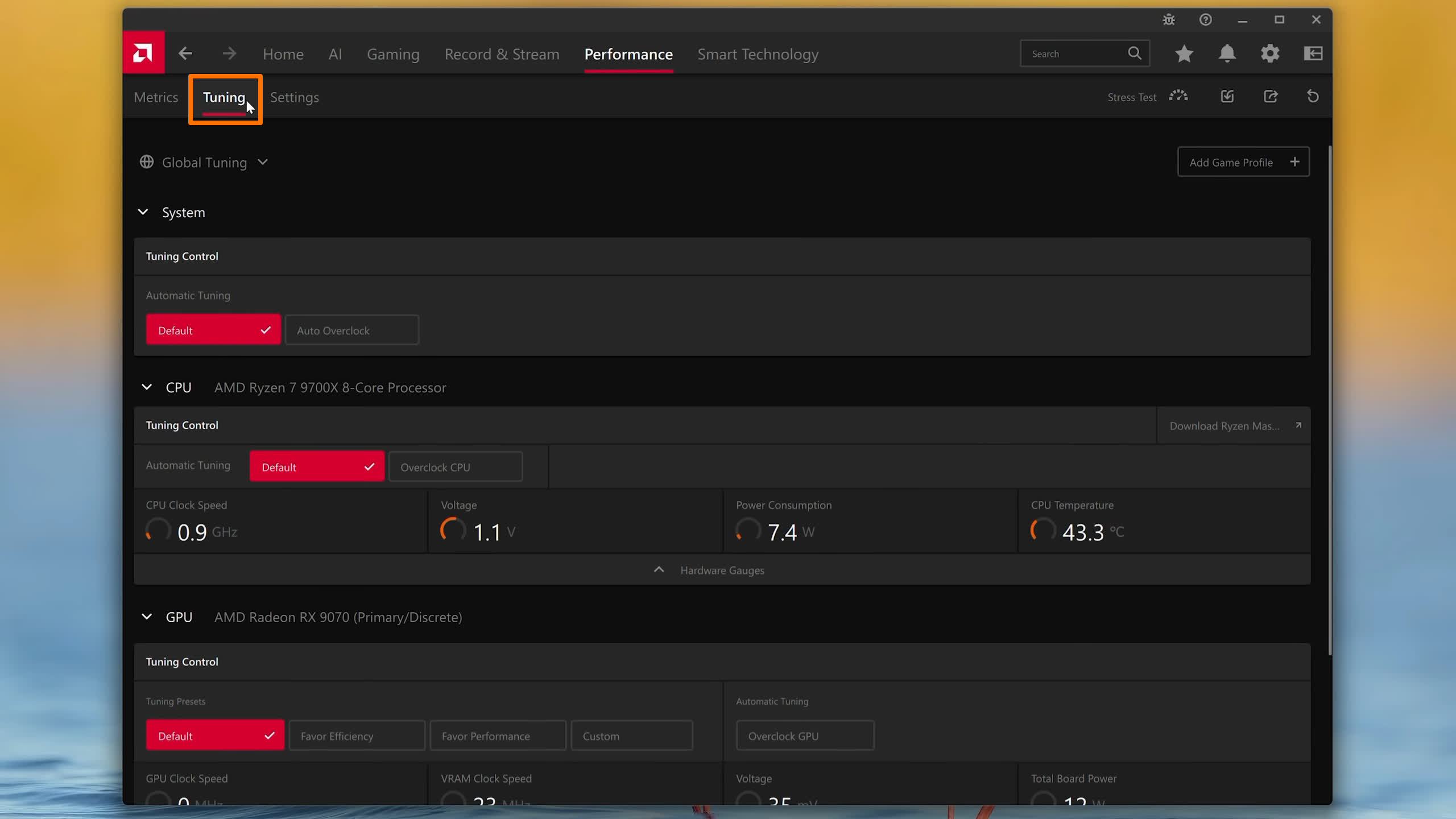
Task: Switch to the Settings sub-tab
Action: pos(295,97)
